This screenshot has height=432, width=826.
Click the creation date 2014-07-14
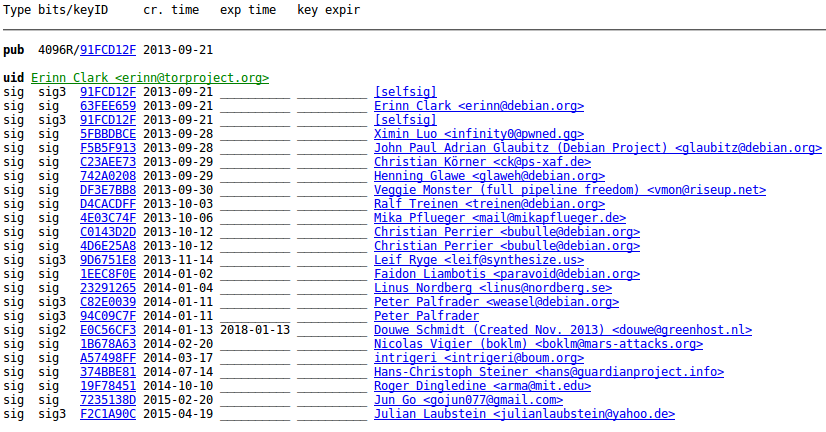click(x=178, y=372)
